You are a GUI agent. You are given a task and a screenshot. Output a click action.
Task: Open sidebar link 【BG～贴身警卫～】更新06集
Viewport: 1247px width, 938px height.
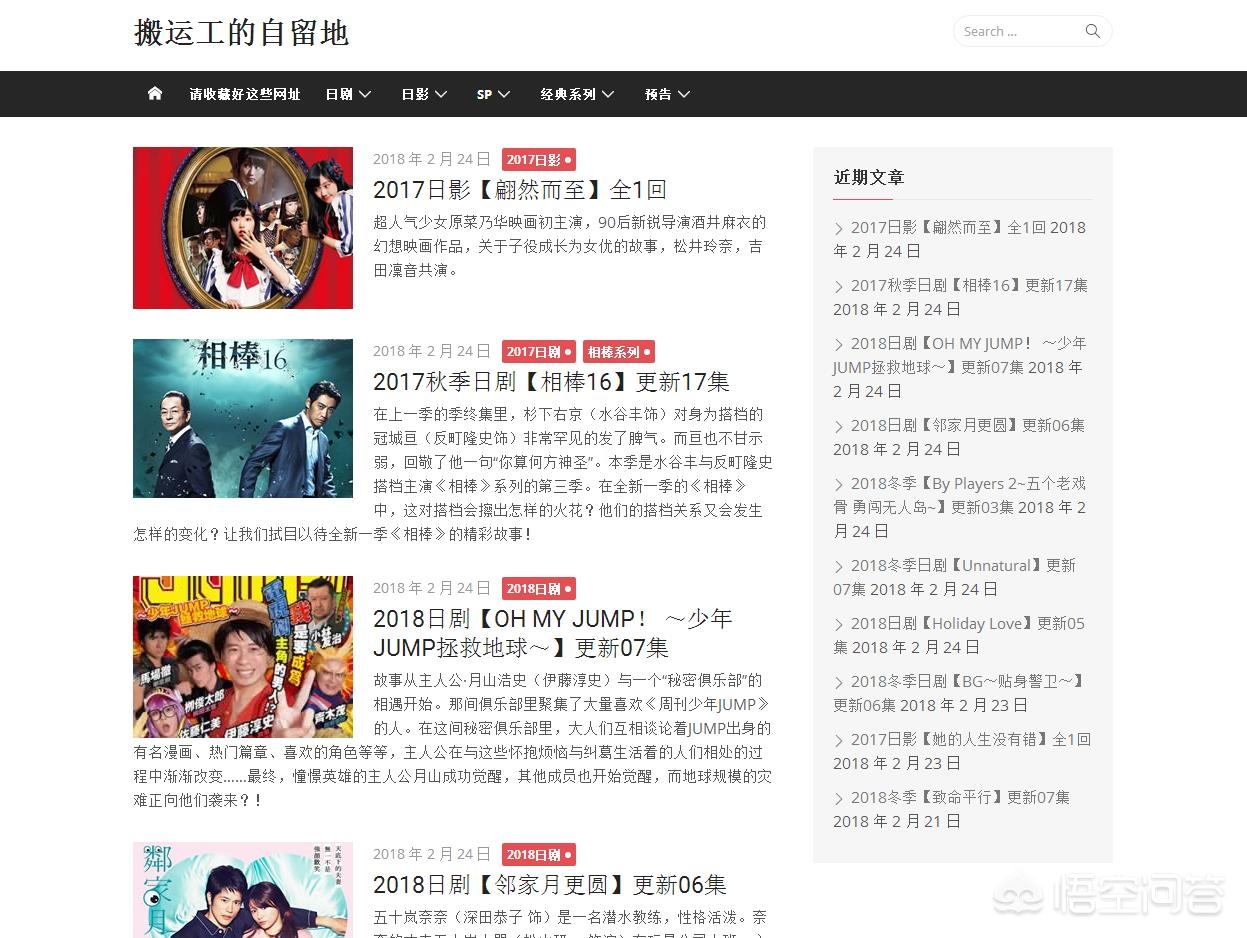pyautogui.click(x=960, y=693)
